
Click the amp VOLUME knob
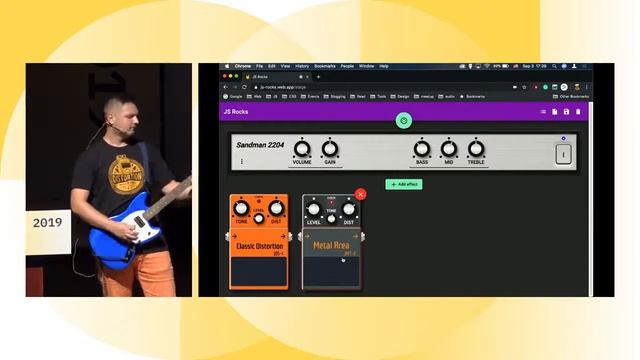coord(302,149)
